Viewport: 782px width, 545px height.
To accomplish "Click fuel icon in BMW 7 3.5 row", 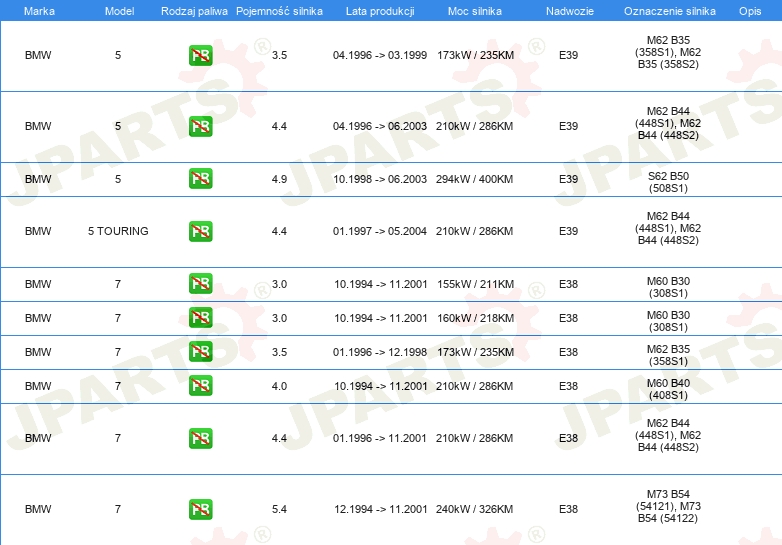I will coord(200,352).
